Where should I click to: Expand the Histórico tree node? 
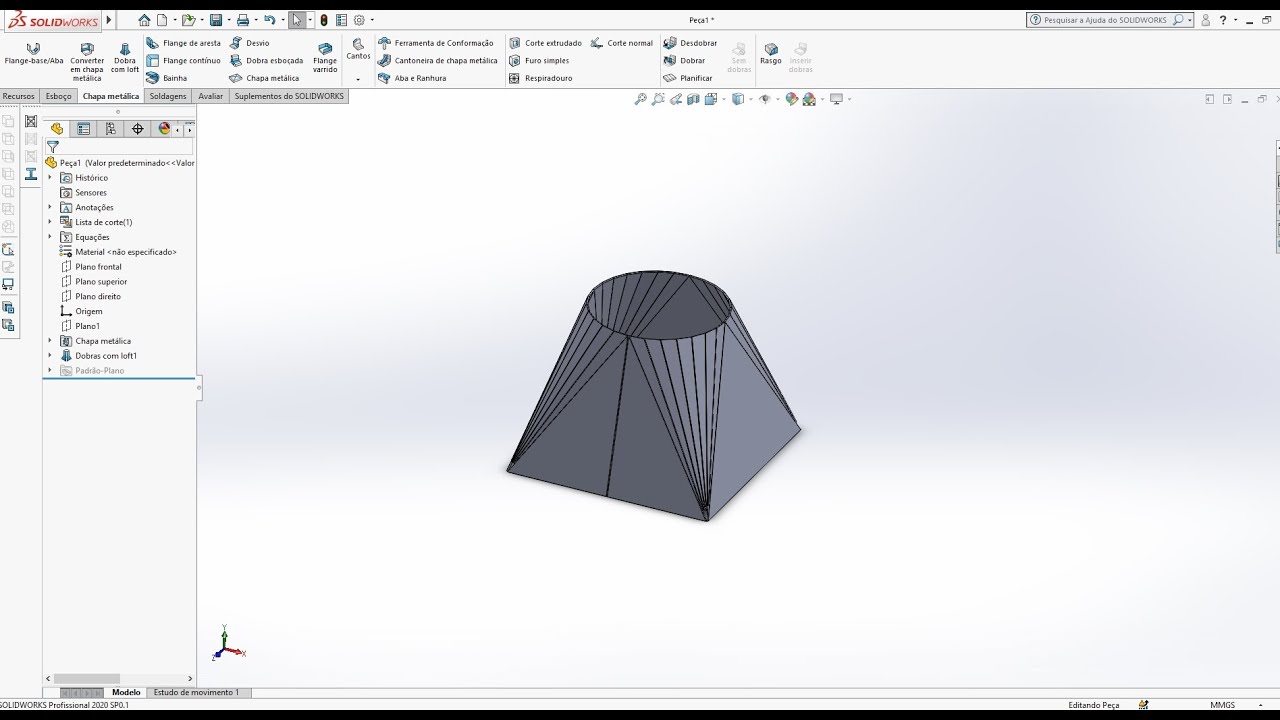pyautogui.click(x=50, y=178)
